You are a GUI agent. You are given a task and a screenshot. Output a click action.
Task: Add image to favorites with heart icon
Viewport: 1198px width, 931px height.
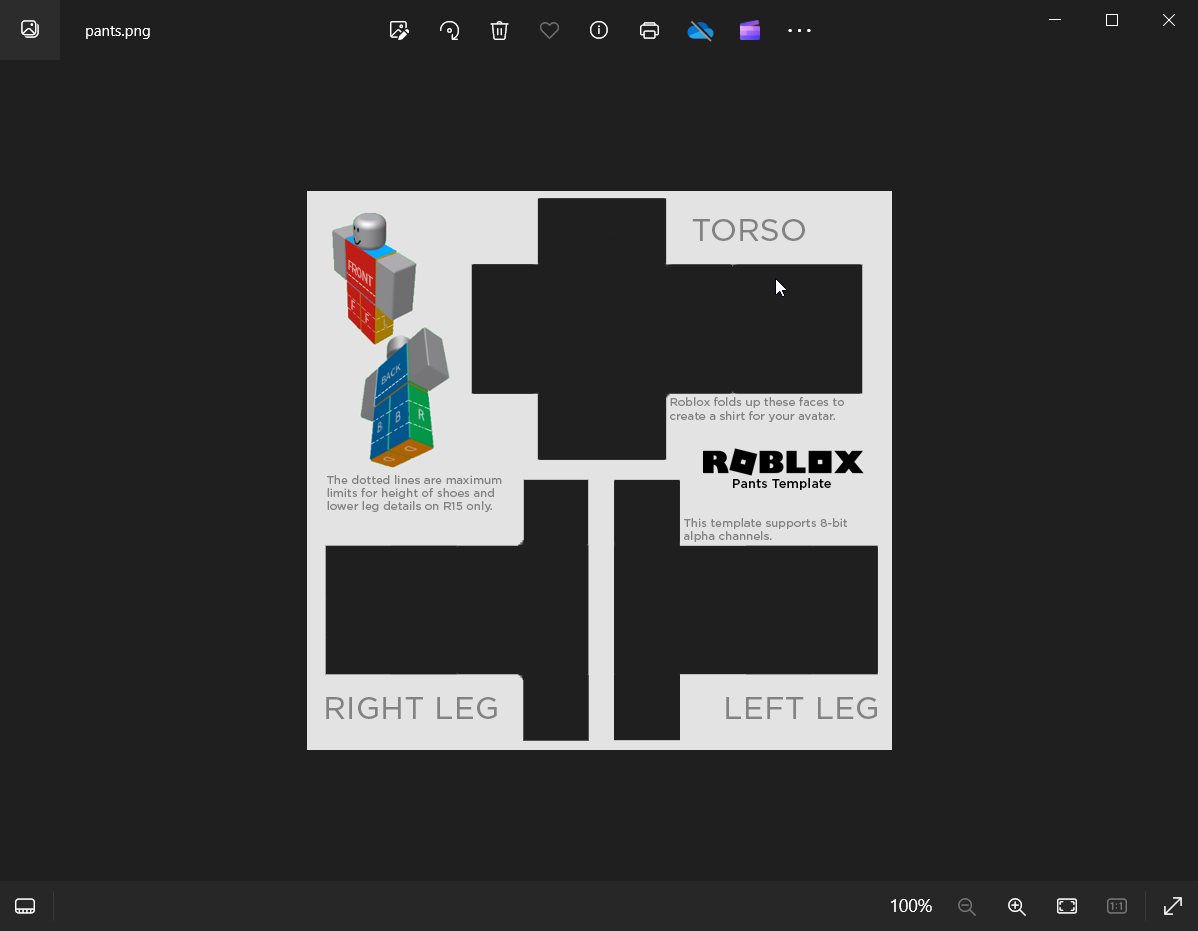(x=549, y=31)
